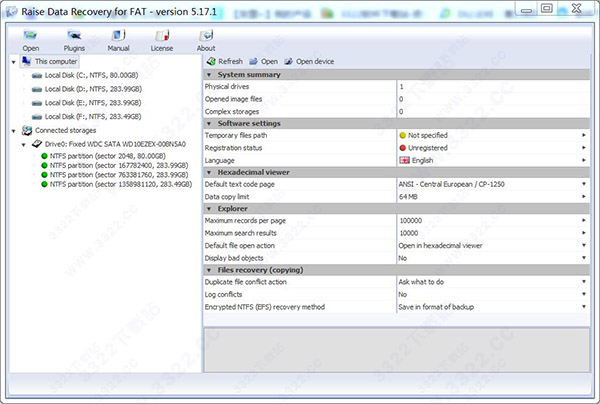Click Open beside Refresh
This screenshot has width=600, height=404.
tap(264, 61)
